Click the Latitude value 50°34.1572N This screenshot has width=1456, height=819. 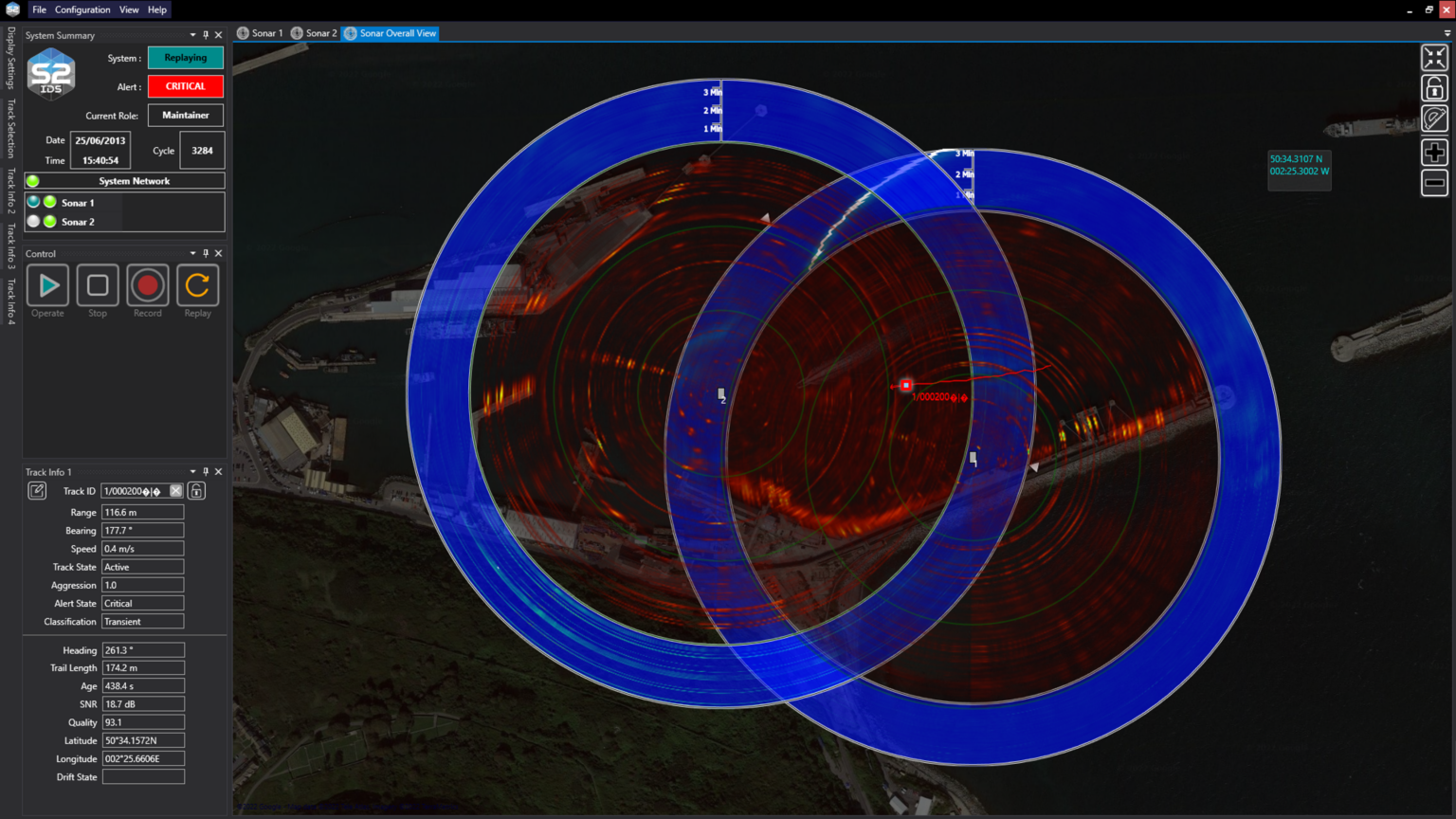click(x=143, y=741)
